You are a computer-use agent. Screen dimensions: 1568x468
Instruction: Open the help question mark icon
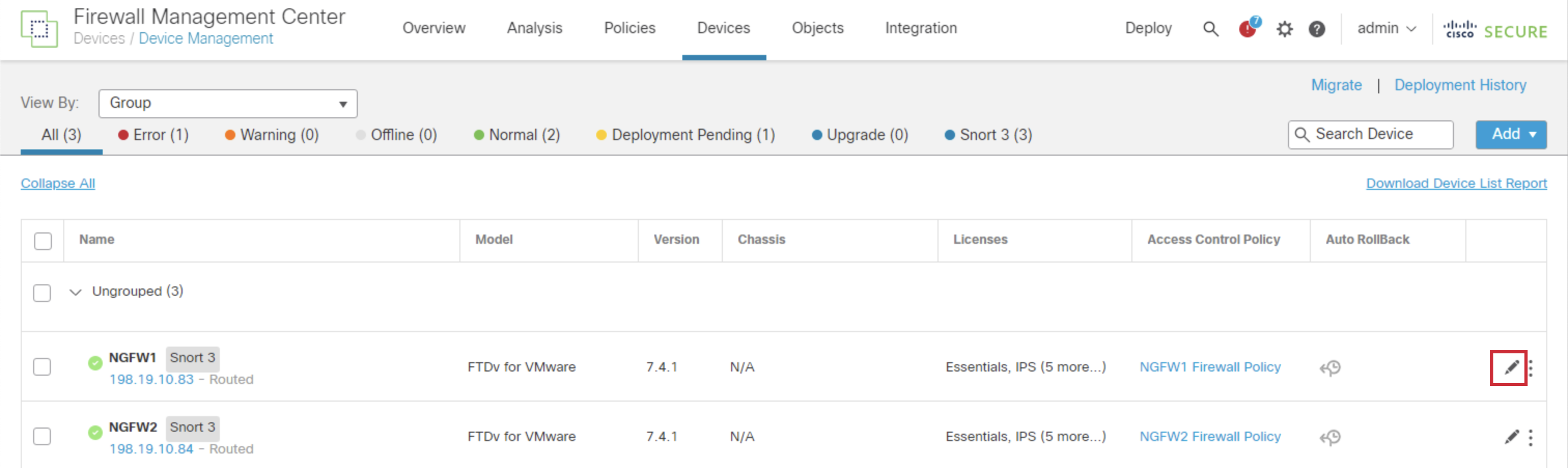pyautogui.click(x=1317, y=29)
